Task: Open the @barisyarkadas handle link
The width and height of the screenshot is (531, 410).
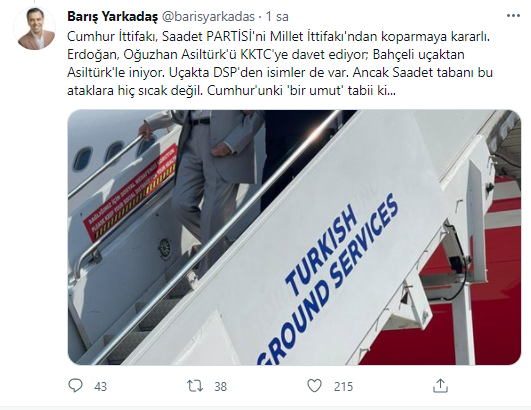Action: (208, 17)
